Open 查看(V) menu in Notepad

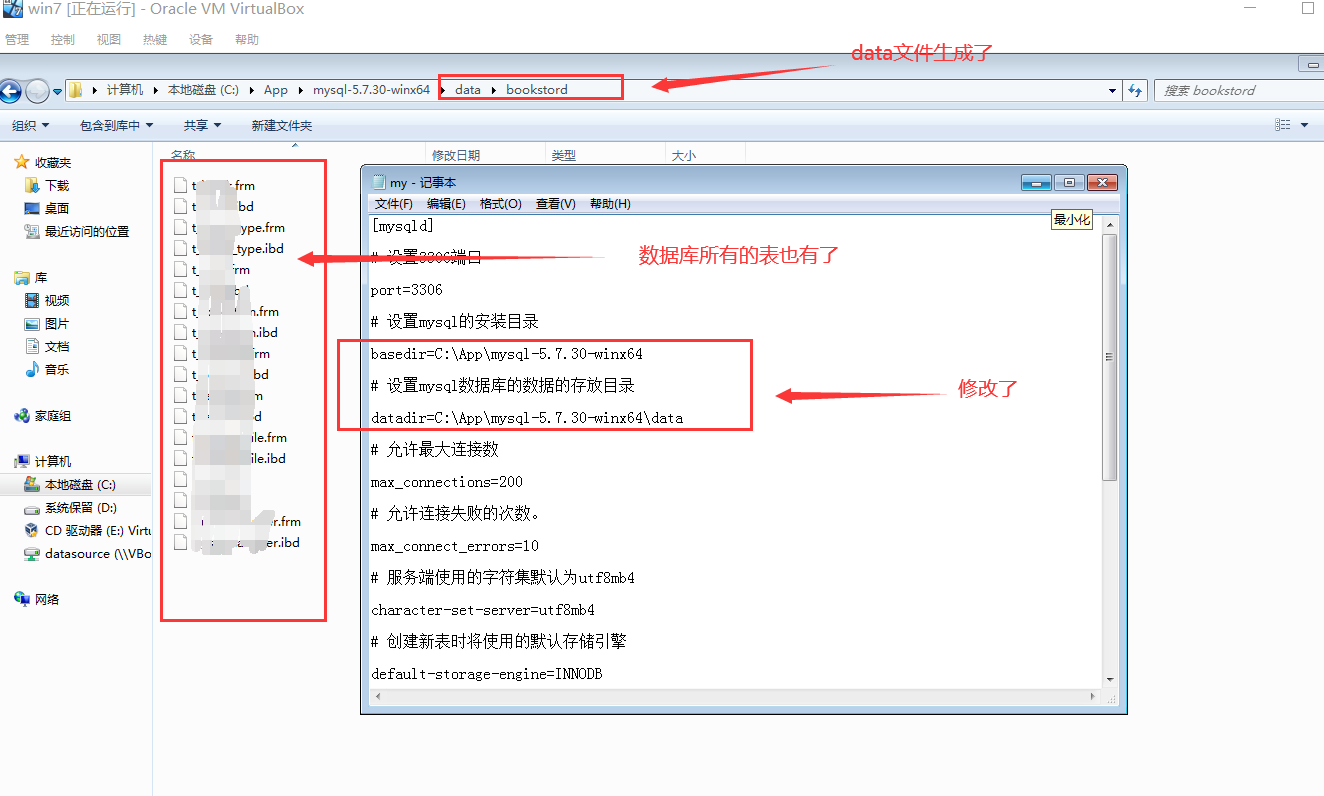coord(556,203)
